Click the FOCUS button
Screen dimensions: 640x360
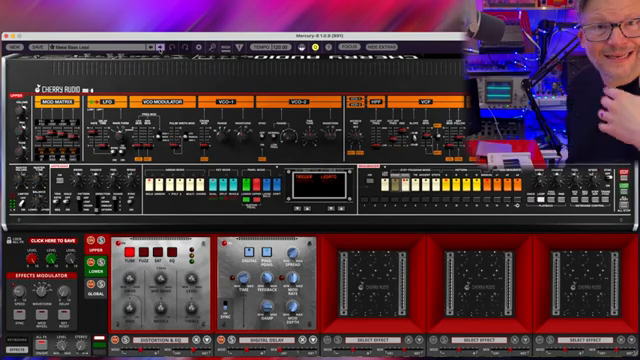pyautogui.click(x=349, y=47)
